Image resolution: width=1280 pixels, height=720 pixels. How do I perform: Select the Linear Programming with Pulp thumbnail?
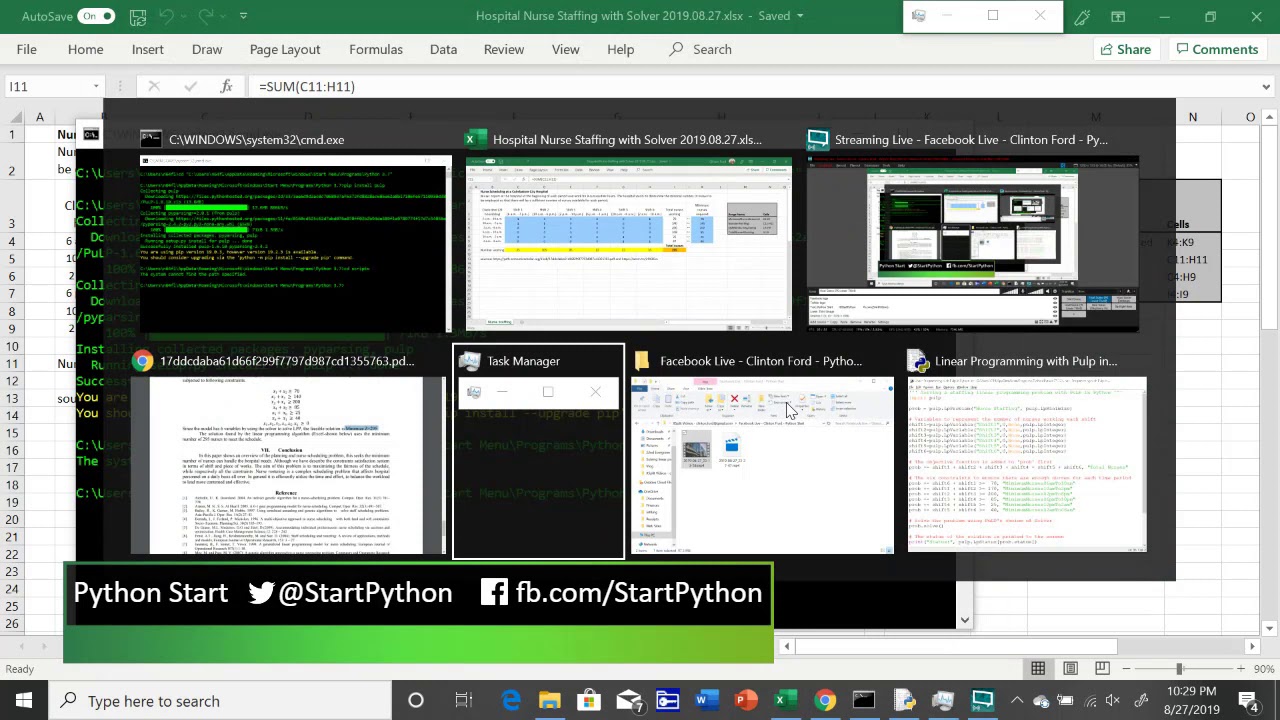tap(1027, 464)
